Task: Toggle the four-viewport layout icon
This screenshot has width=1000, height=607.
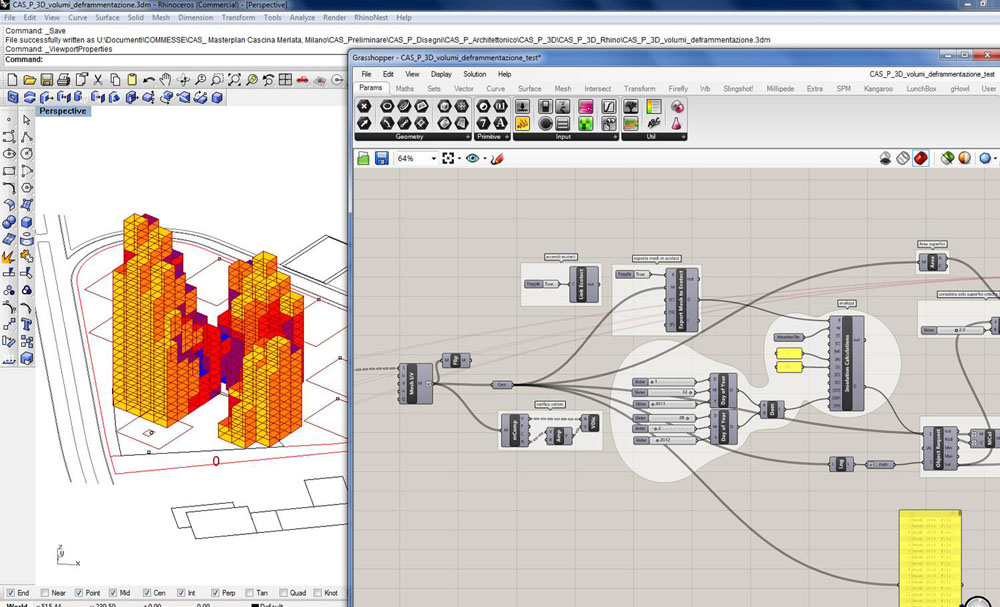Action: (x=285, y=80)
